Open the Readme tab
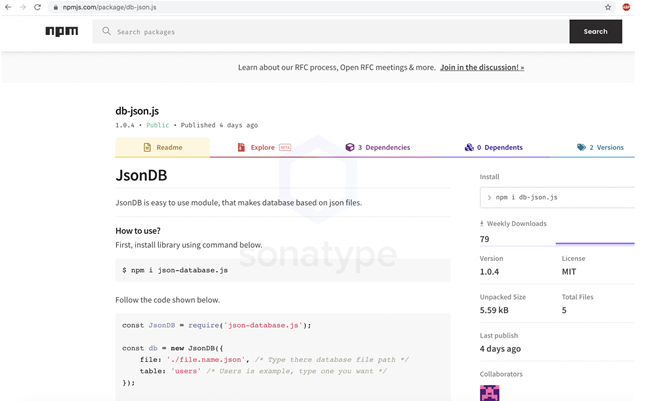Screen dimensions: 646x401 162,147
